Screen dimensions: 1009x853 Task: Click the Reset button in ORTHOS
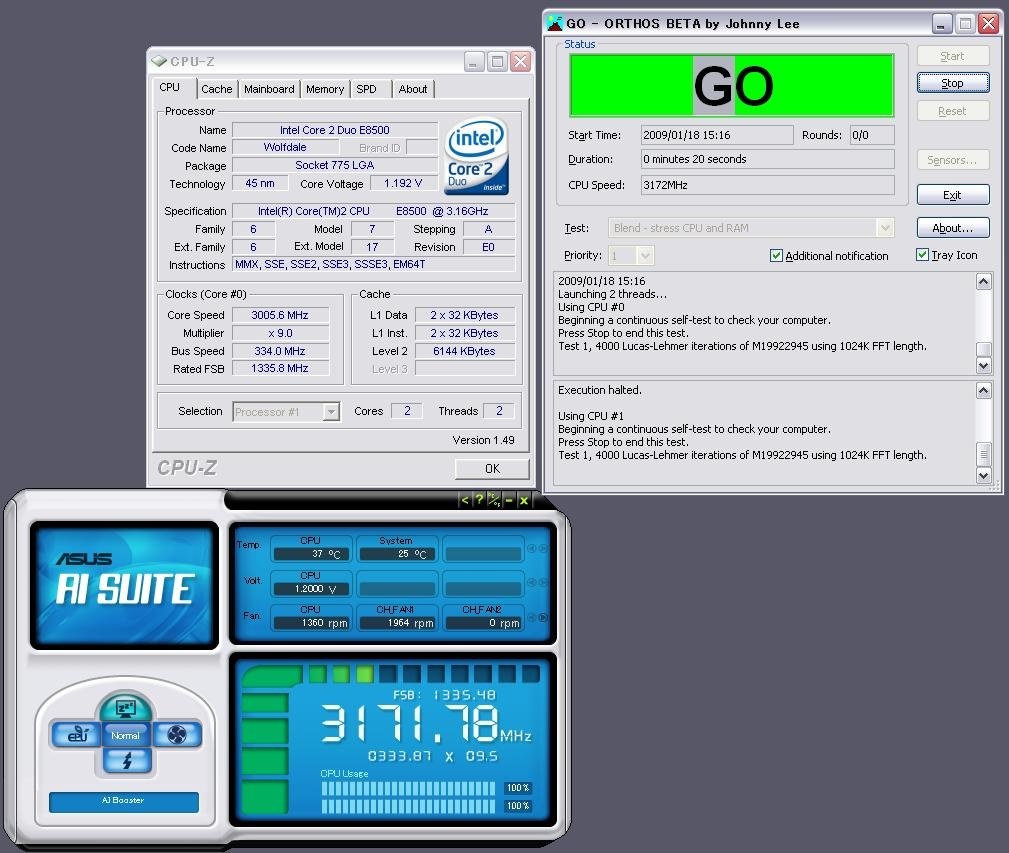[952, 111]
